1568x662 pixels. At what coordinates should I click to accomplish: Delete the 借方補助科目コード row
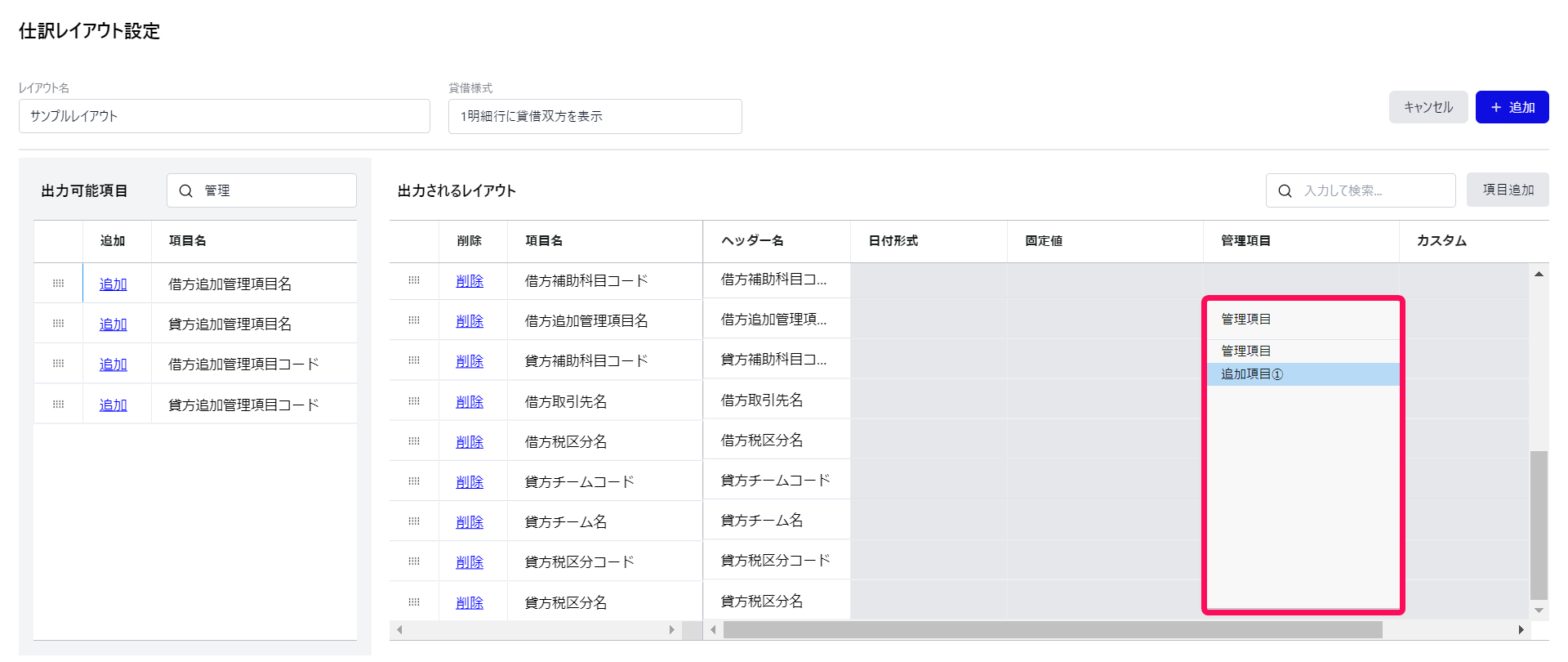coord(470,281)
